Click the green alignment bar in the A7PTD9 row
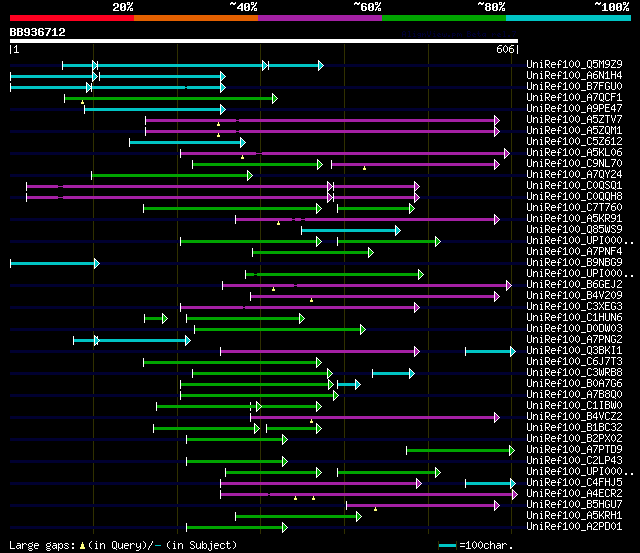The width and height of the screenshot is (640, 553). [460, 451]
